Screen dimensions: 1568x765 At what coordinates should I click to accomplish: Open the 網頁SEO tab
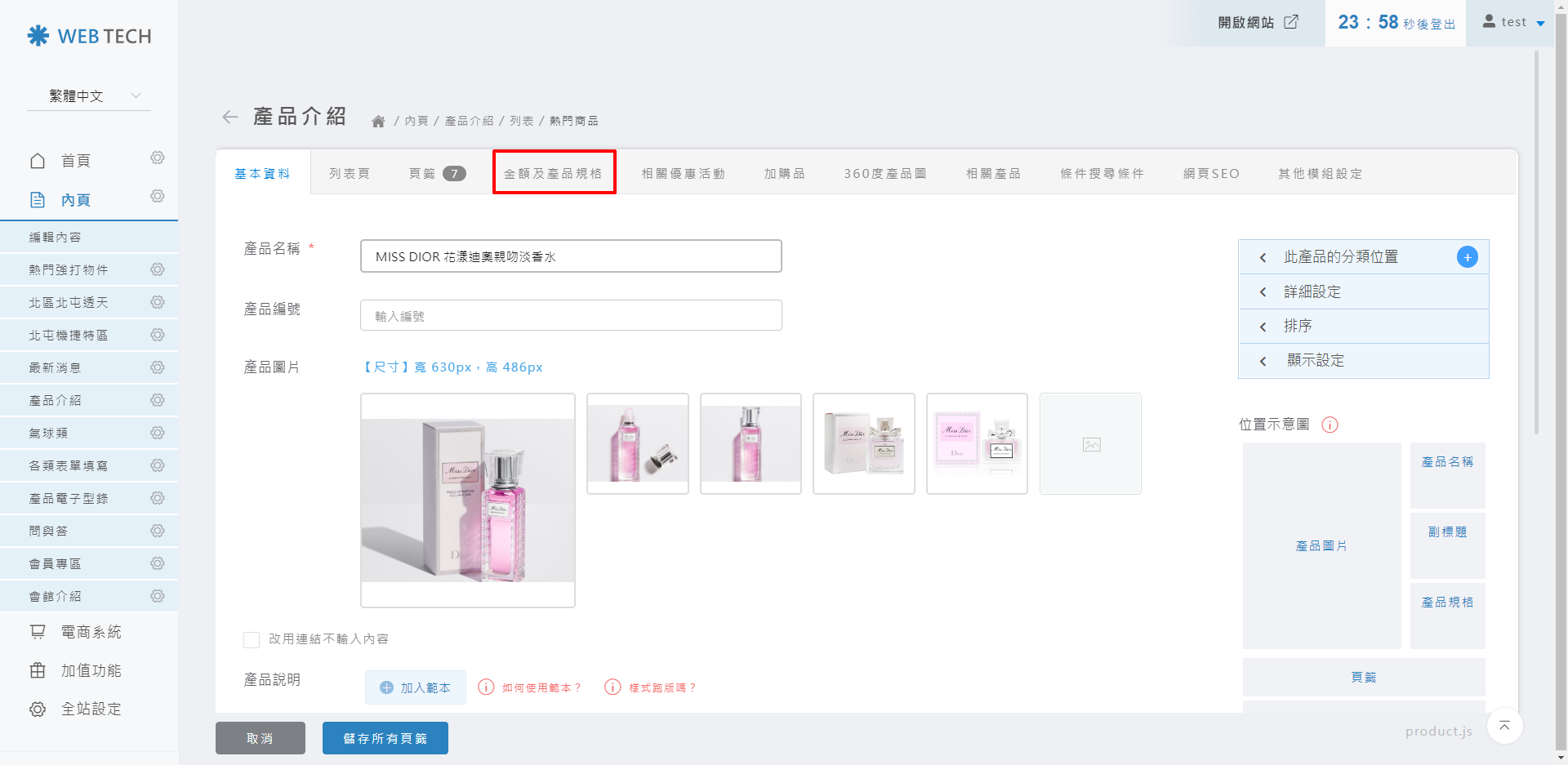tap(1211, 173)
